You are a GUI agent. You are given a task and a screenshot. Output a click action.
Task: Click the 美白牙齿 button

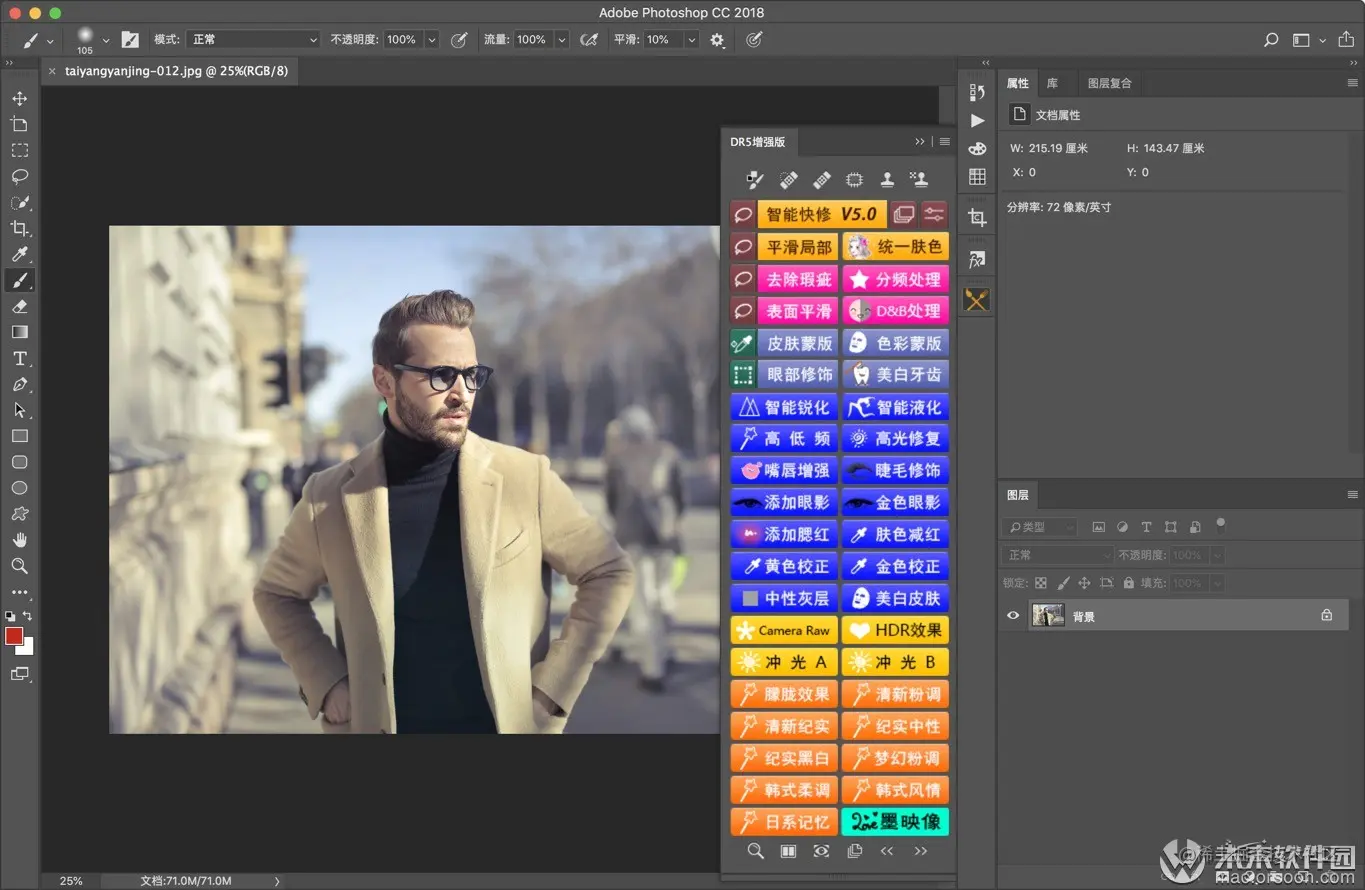click(895, 375)
